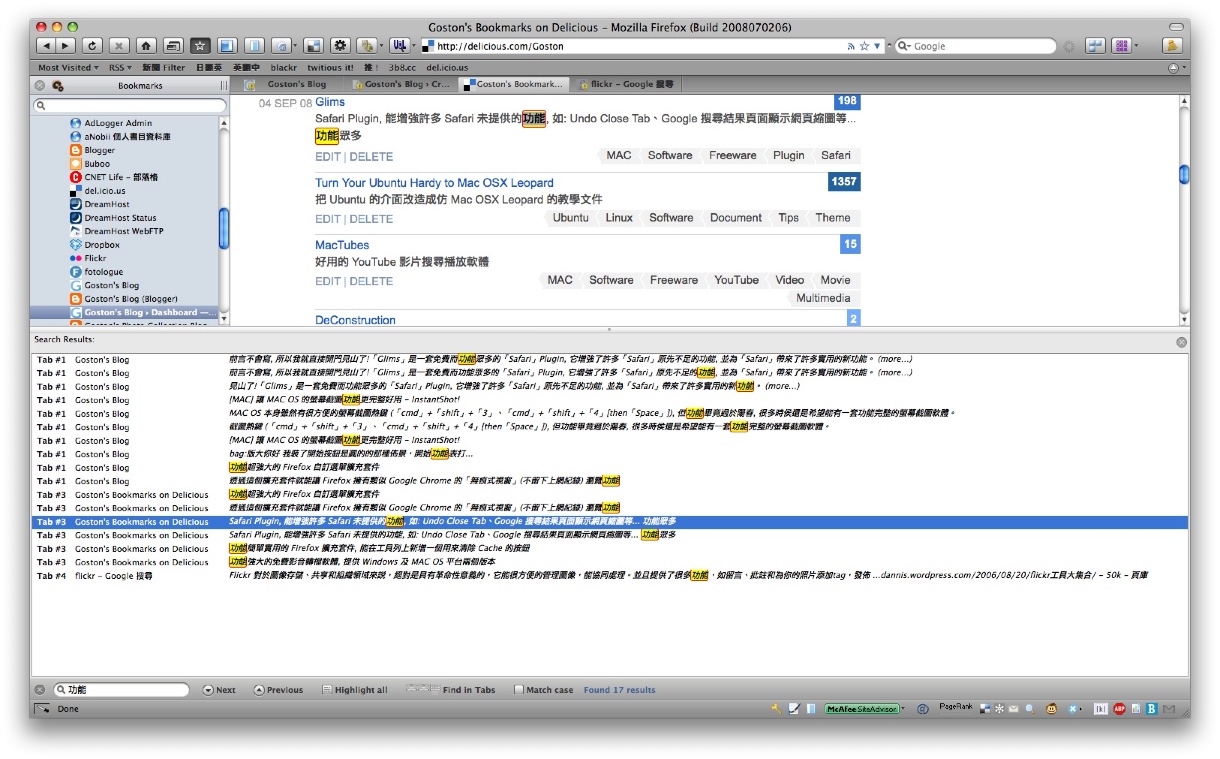Click the Multimedia tag
This screenshot has width=1220, height=759.
[x=823, y=298]
